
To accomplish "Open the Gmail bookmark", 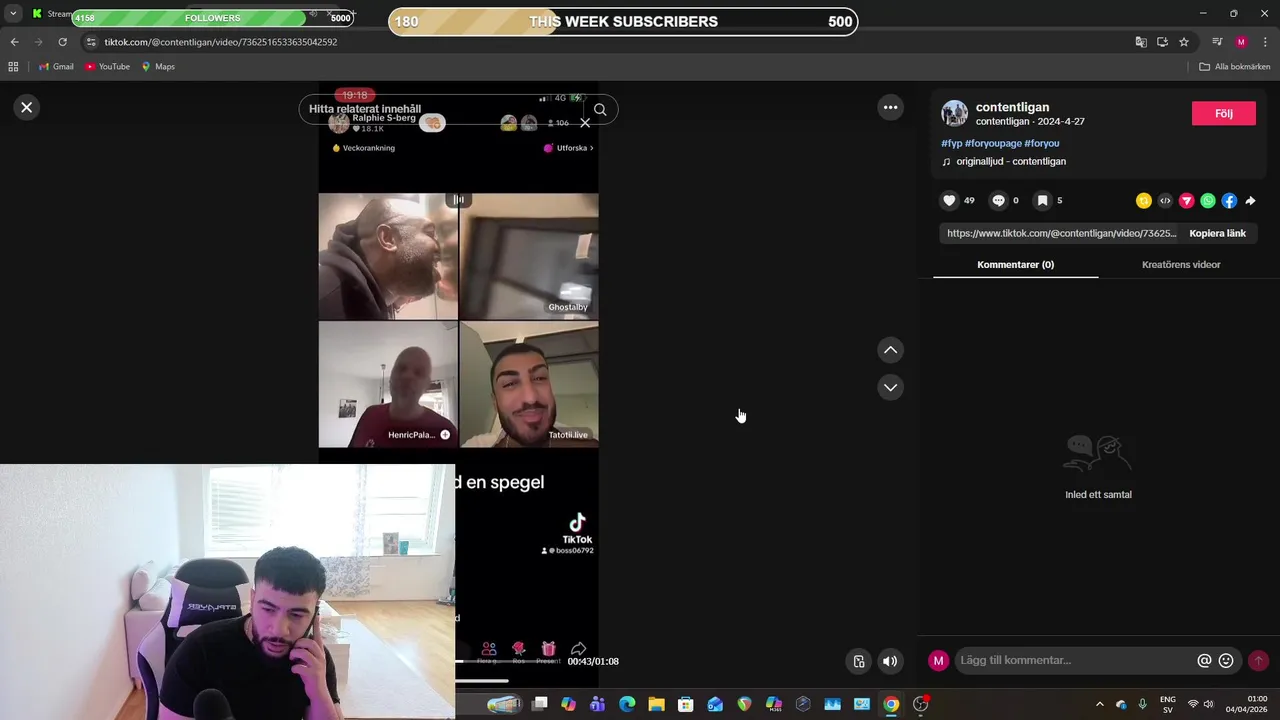I will tap(56, 67).
